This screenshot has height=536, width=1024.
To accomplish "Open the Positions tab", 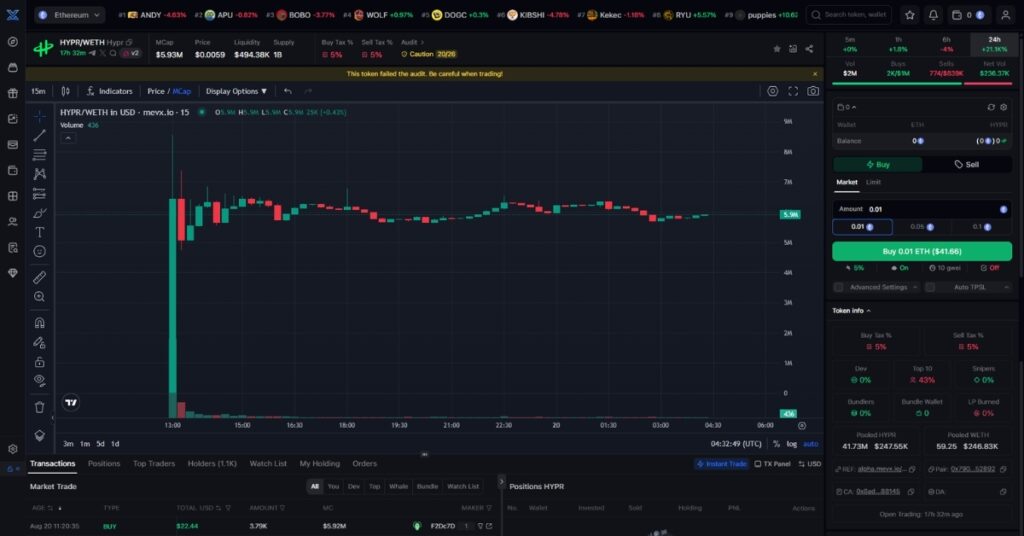I will [104, 464].
